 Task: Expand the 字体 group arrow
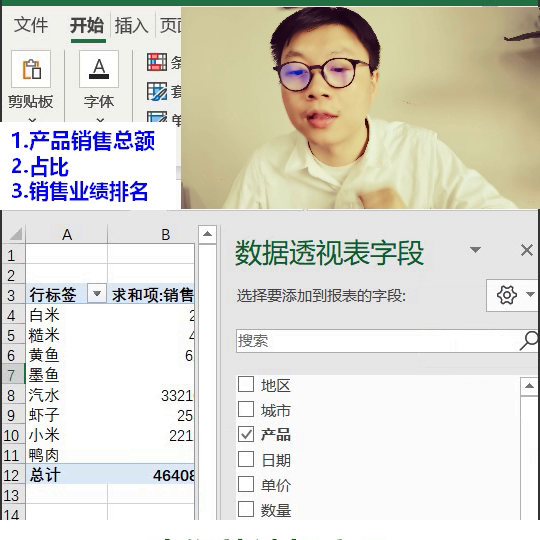100,120
